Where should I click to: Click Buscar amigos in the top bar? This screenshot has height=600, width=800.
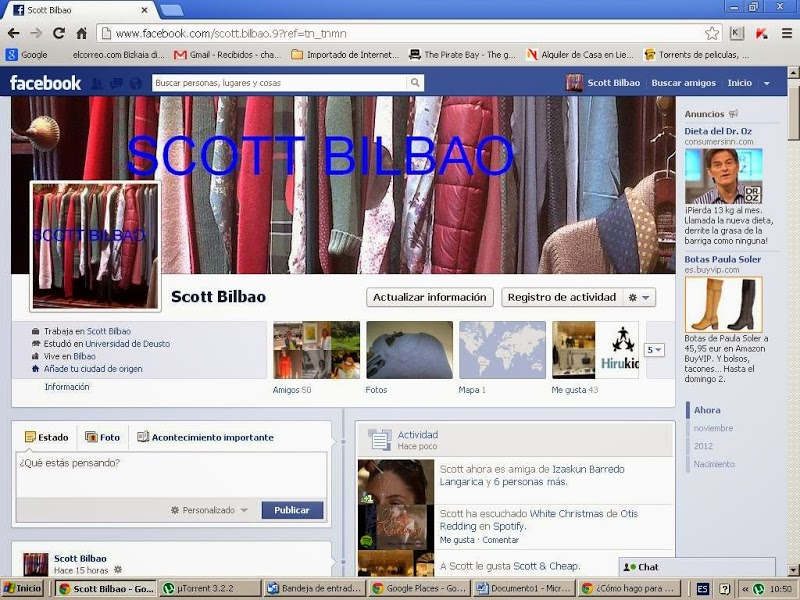(x=684, y=83)
